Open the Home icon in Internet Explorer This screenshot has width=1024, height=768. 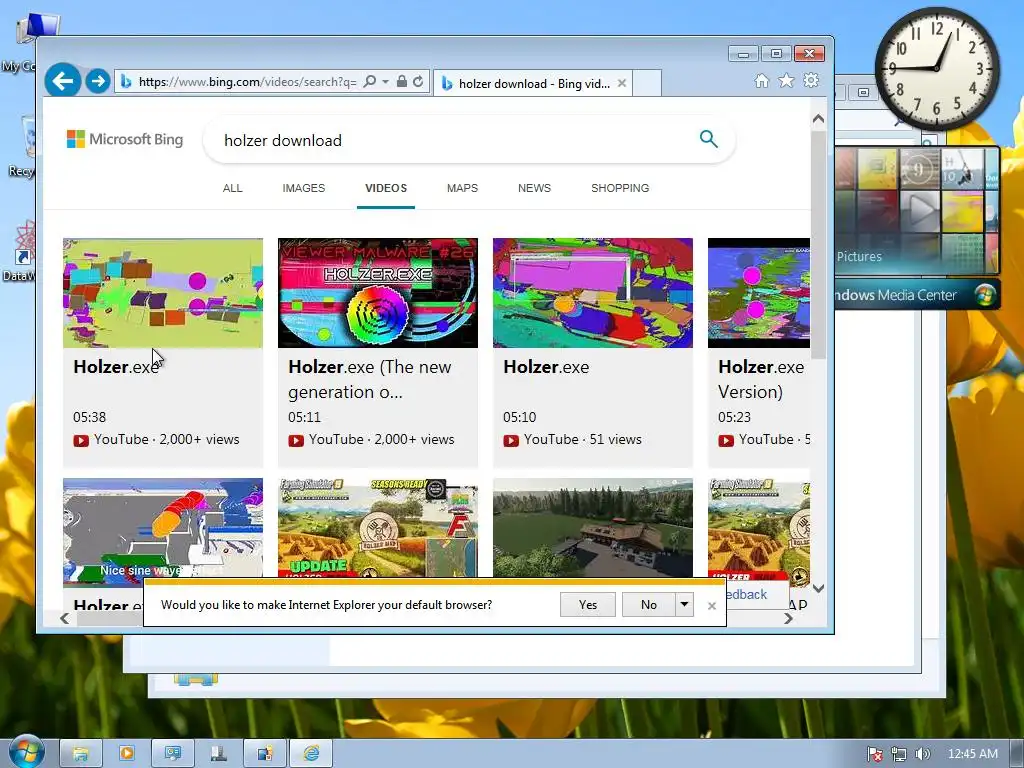761,80
